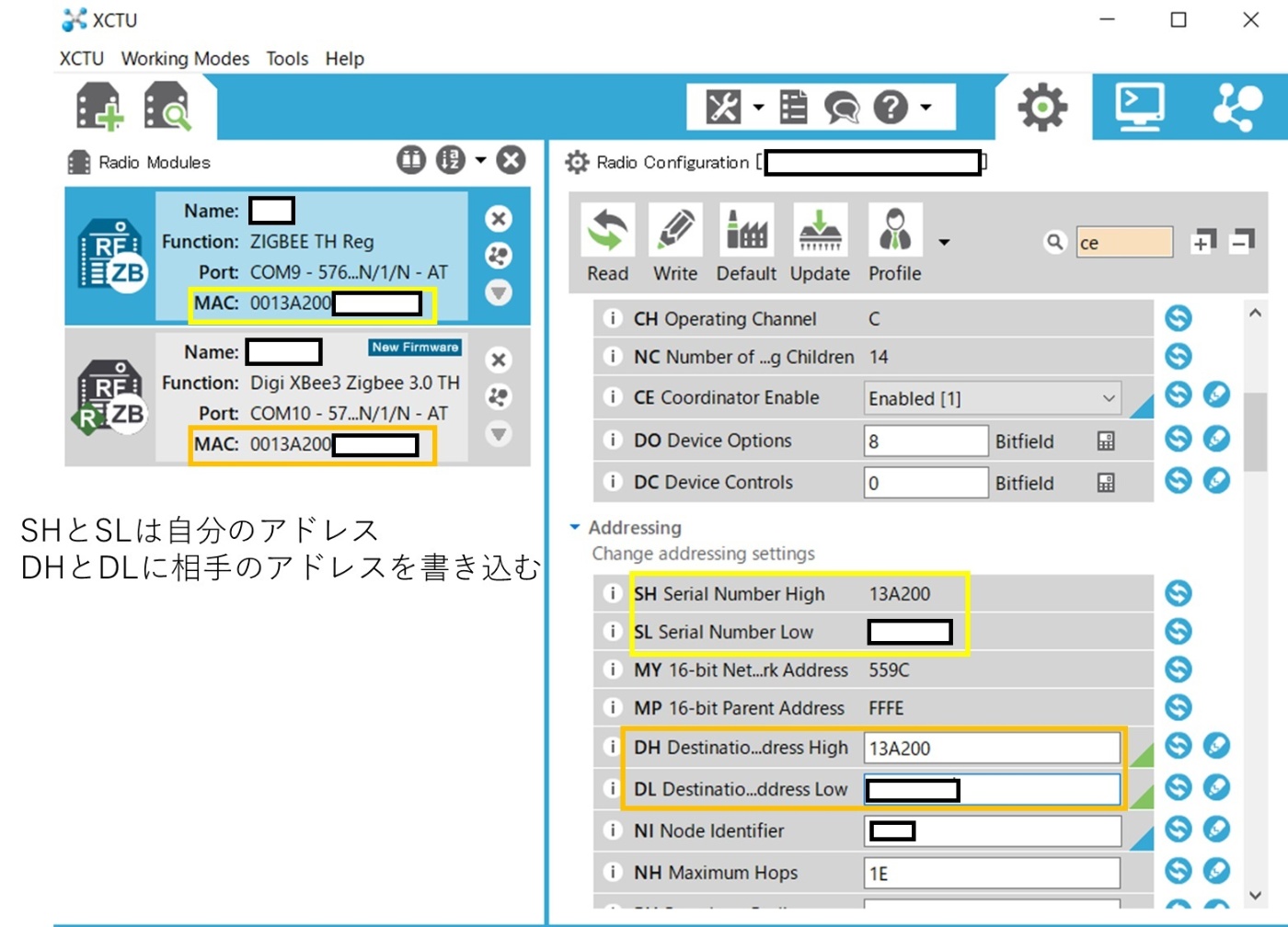
Task: Write the NI Node Identifier setting
Action: (1216, 829)
